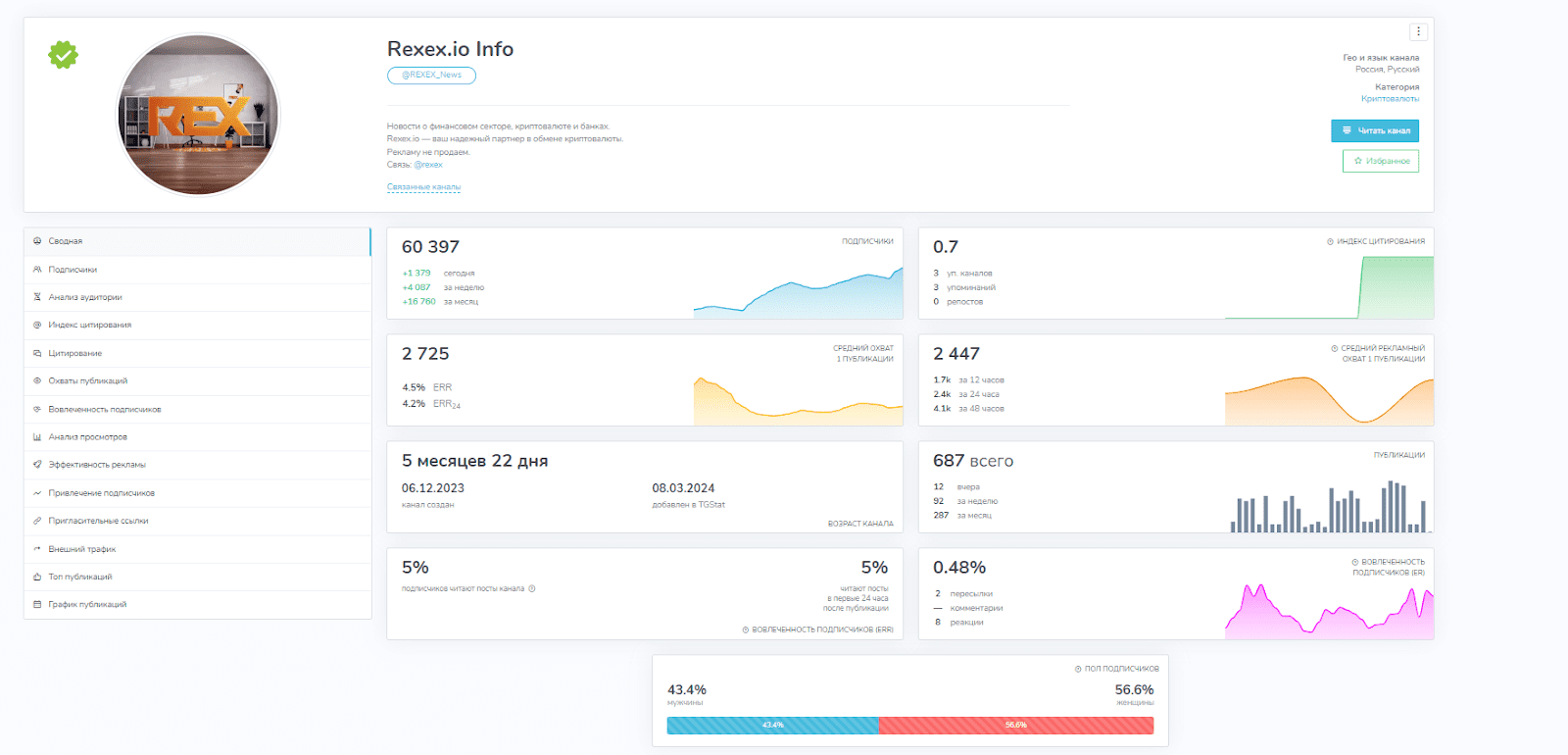Viewport: 1568px width, 755px height.
Task: Click the red 56.6% female bar segment
Action: tap(1016, 726)
